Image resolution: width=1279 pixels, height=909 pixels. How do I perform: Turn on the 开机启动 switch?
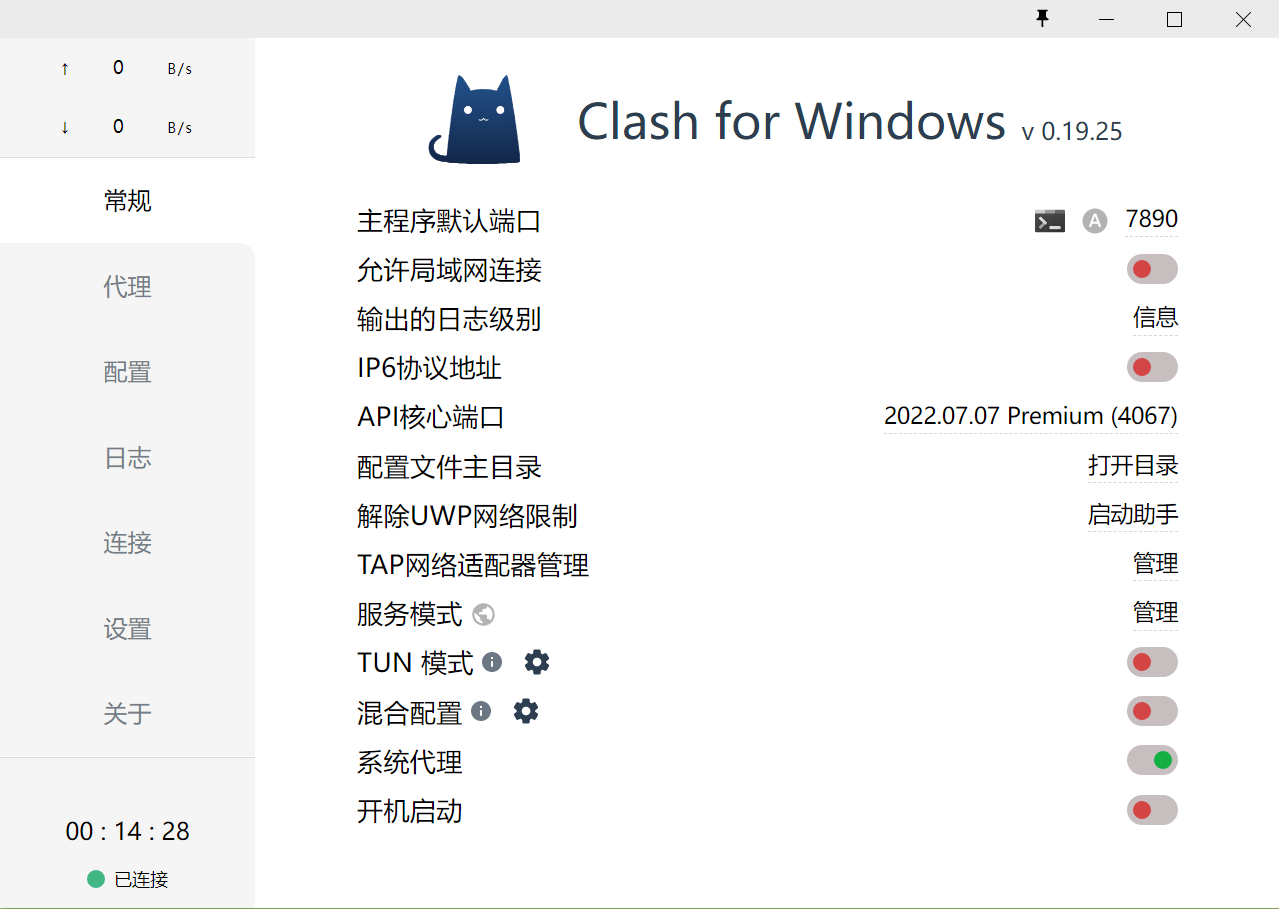[1152, 810]
